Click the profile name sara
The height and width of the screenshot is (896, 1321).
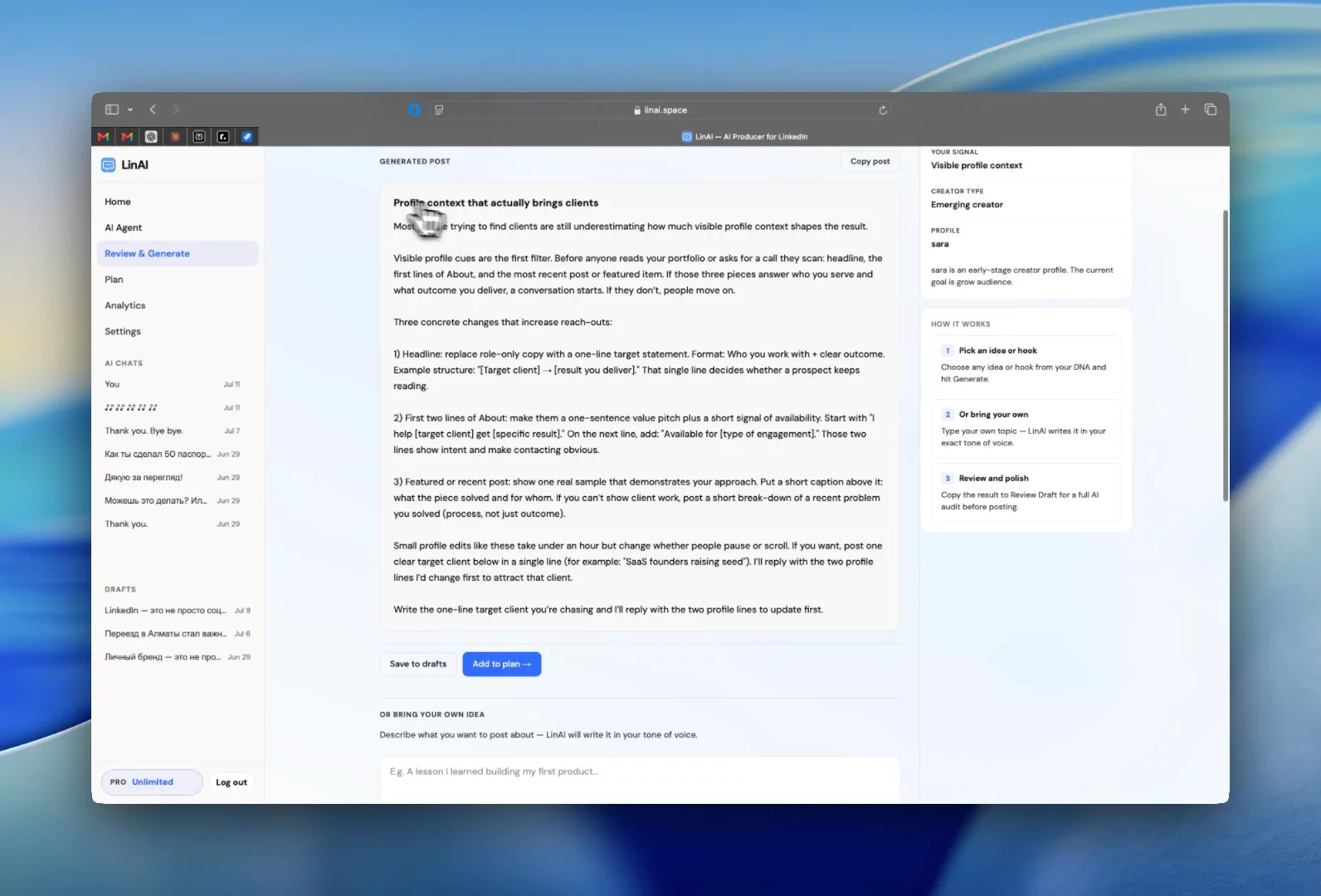coord(939,245)
